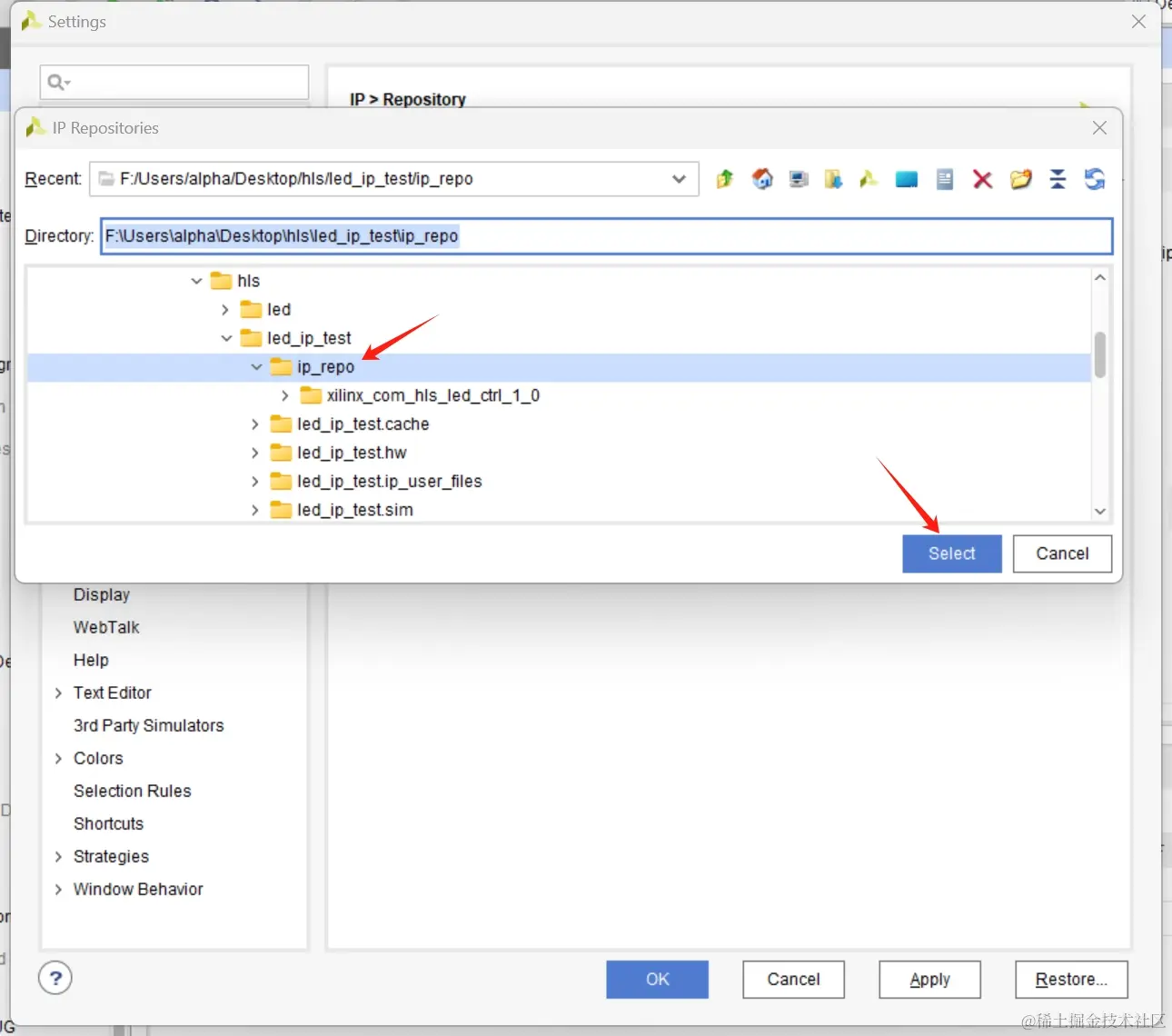Click the Apply button
Image resolution: width=1172 pixels, height=1036 pixels.
point(930,980)
